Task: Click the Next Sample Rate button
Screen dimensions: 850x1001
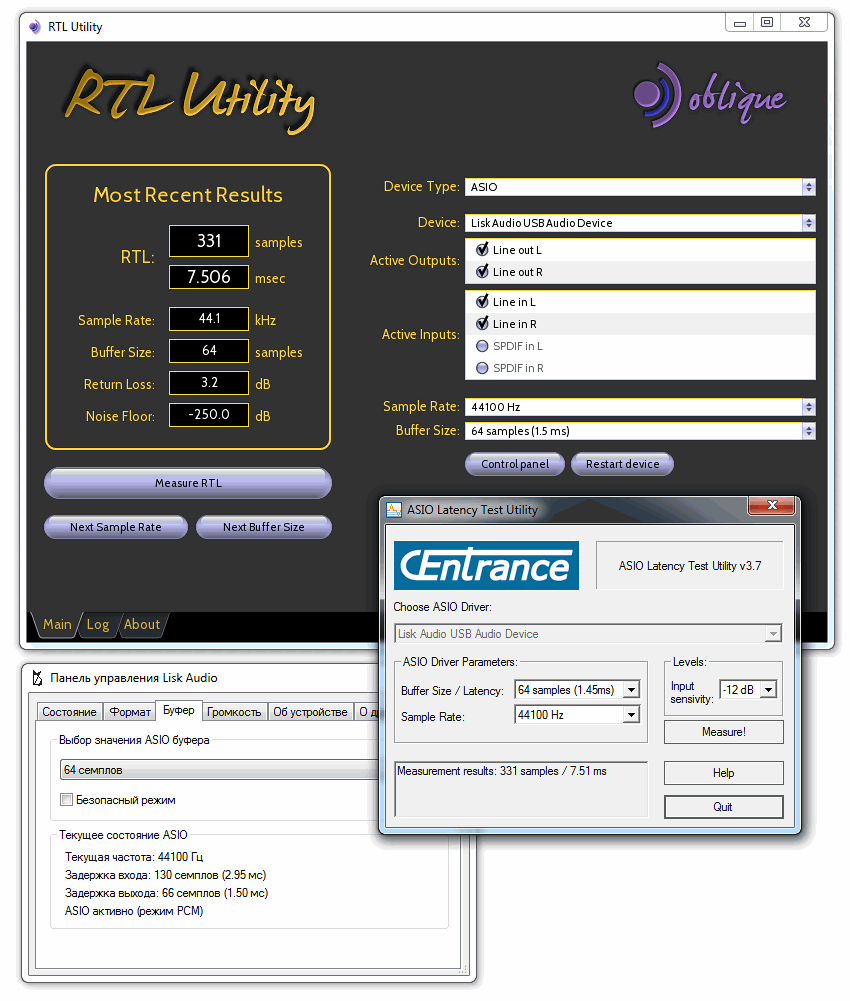Action: (116, 527)
